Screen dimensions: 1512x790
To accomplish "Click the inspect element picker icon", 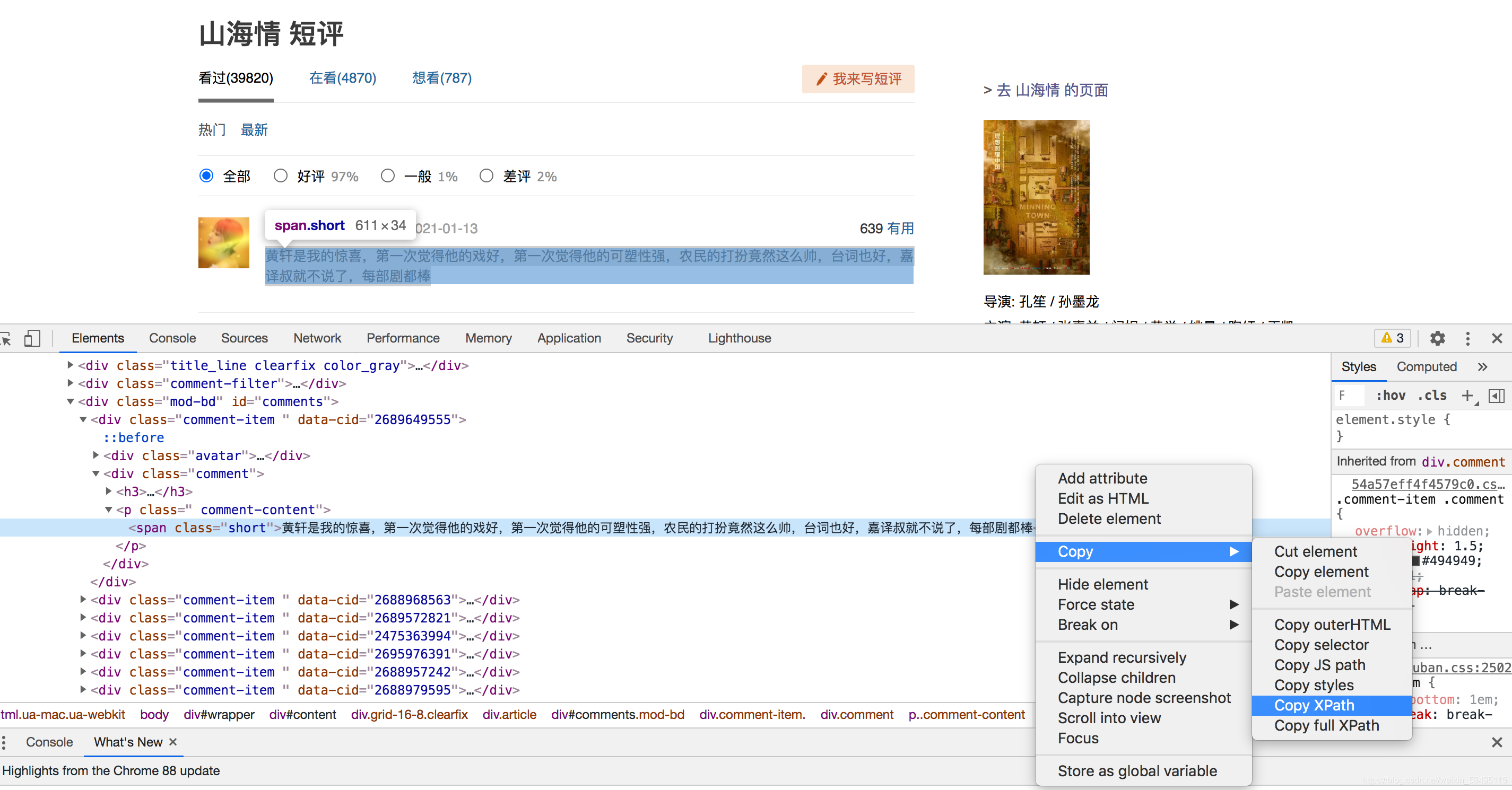I will [6, 338].
